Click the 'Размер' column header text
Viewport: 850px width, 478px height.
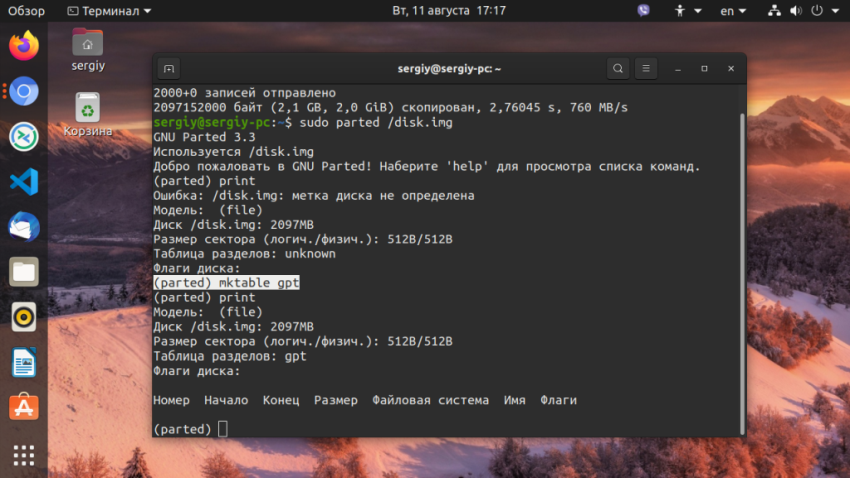click(x=336, y=400)
